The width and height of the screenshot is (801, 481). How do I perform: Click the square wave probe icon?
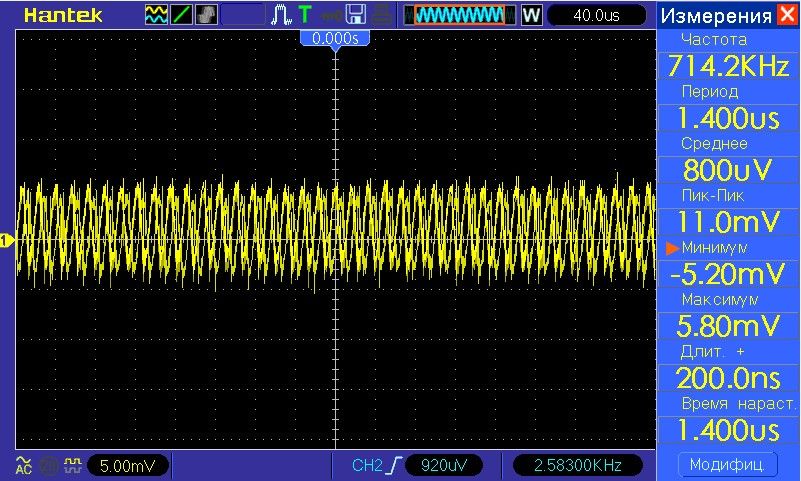[x=73, y=465]
